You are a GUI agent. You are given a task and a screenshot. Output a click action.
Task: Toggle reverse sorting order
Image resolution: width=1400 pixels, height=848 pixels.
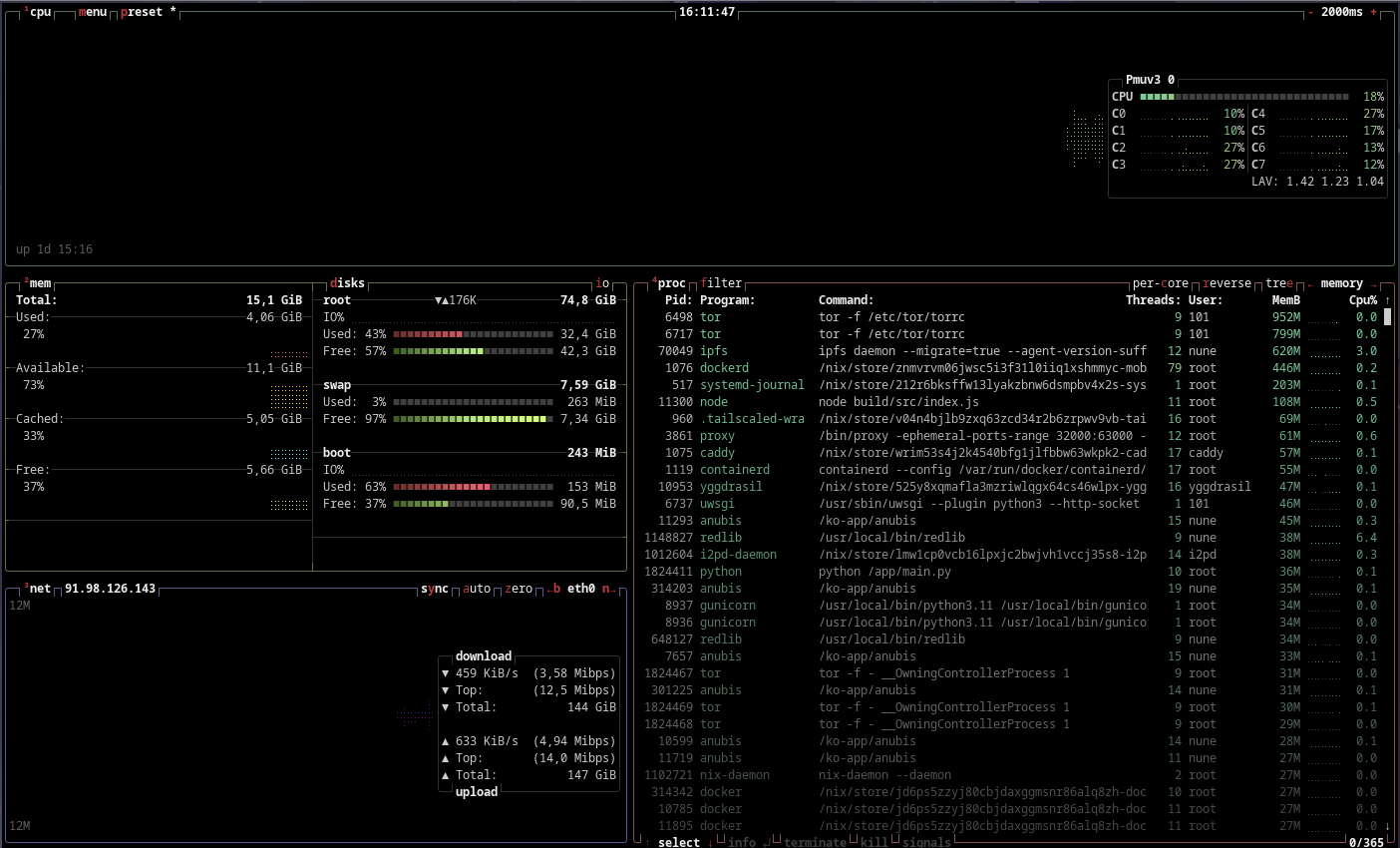pyautogui.click(x=1227, y=283)
